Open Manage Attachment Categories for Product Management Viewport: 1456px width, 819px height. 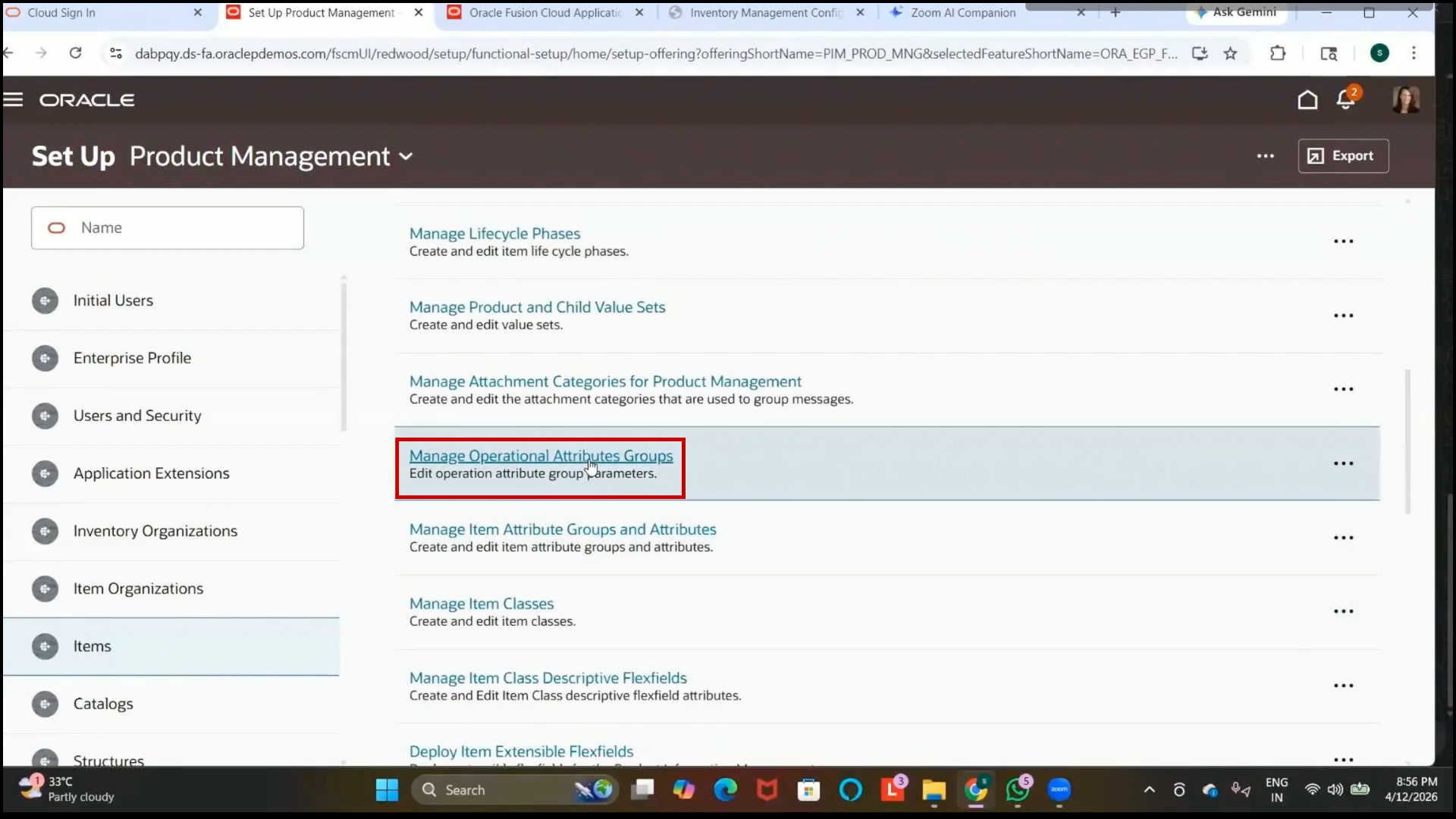(x=605, y=381)
